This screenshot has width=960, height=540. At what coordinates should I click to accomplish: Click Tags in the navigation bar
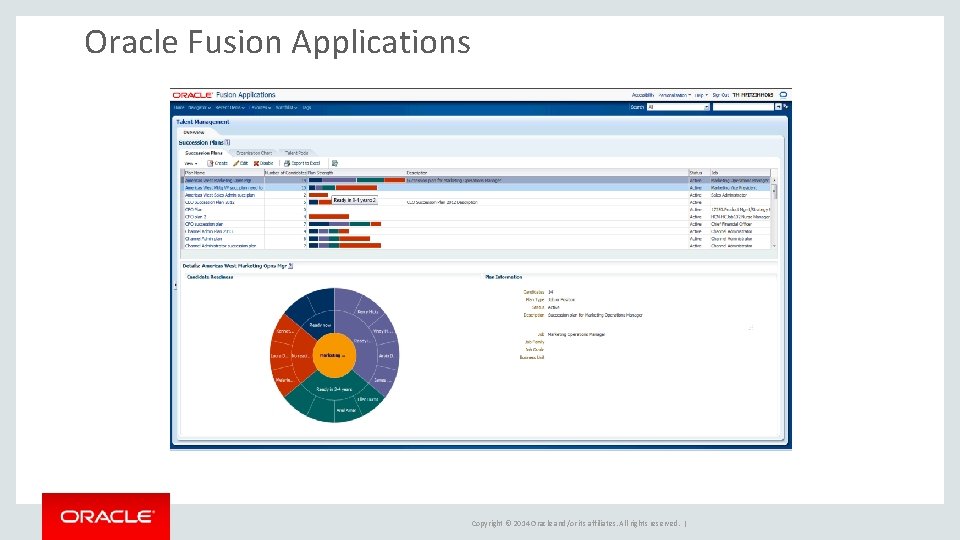307,107
